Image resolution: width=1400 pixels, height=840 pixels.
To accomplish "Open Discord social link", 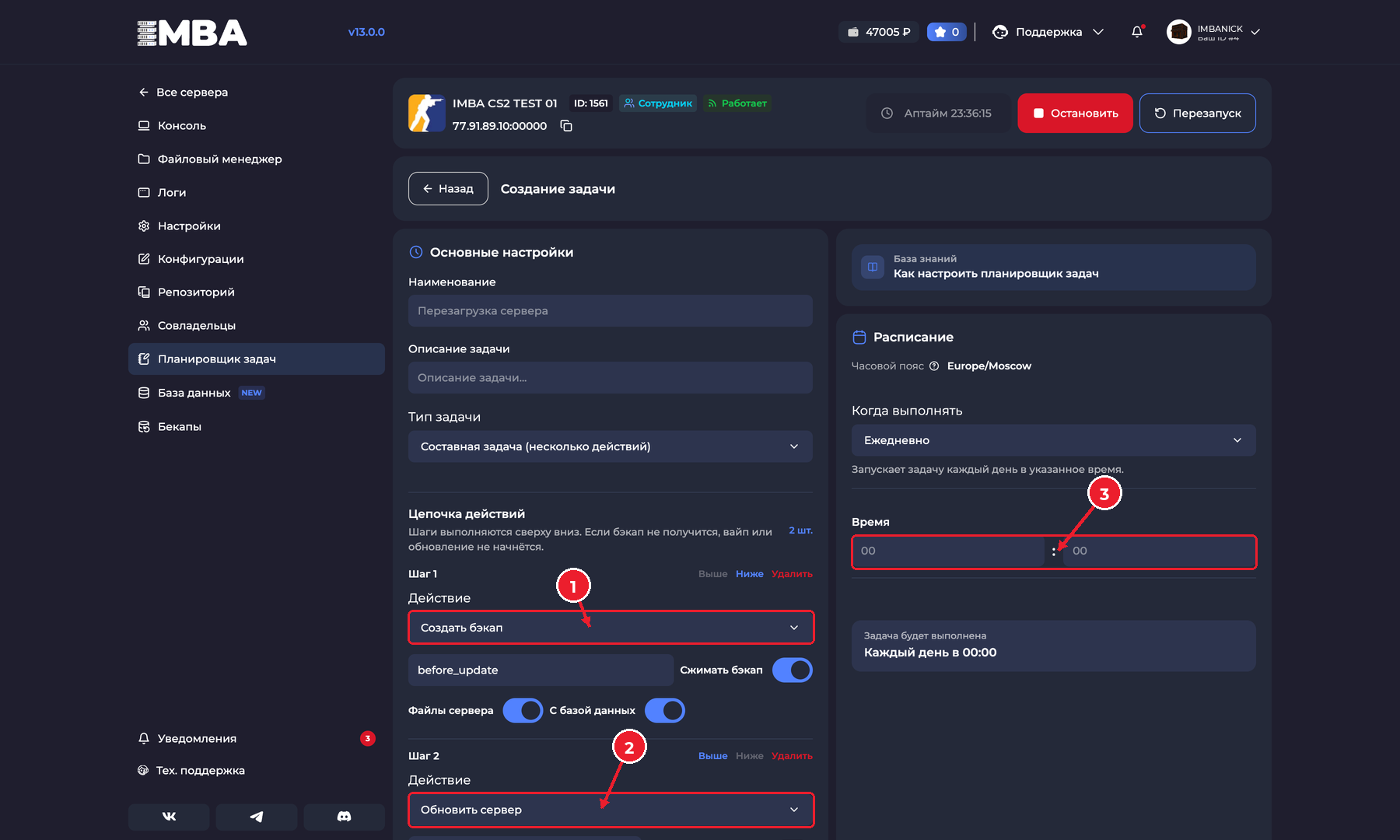I will point(344,817).
